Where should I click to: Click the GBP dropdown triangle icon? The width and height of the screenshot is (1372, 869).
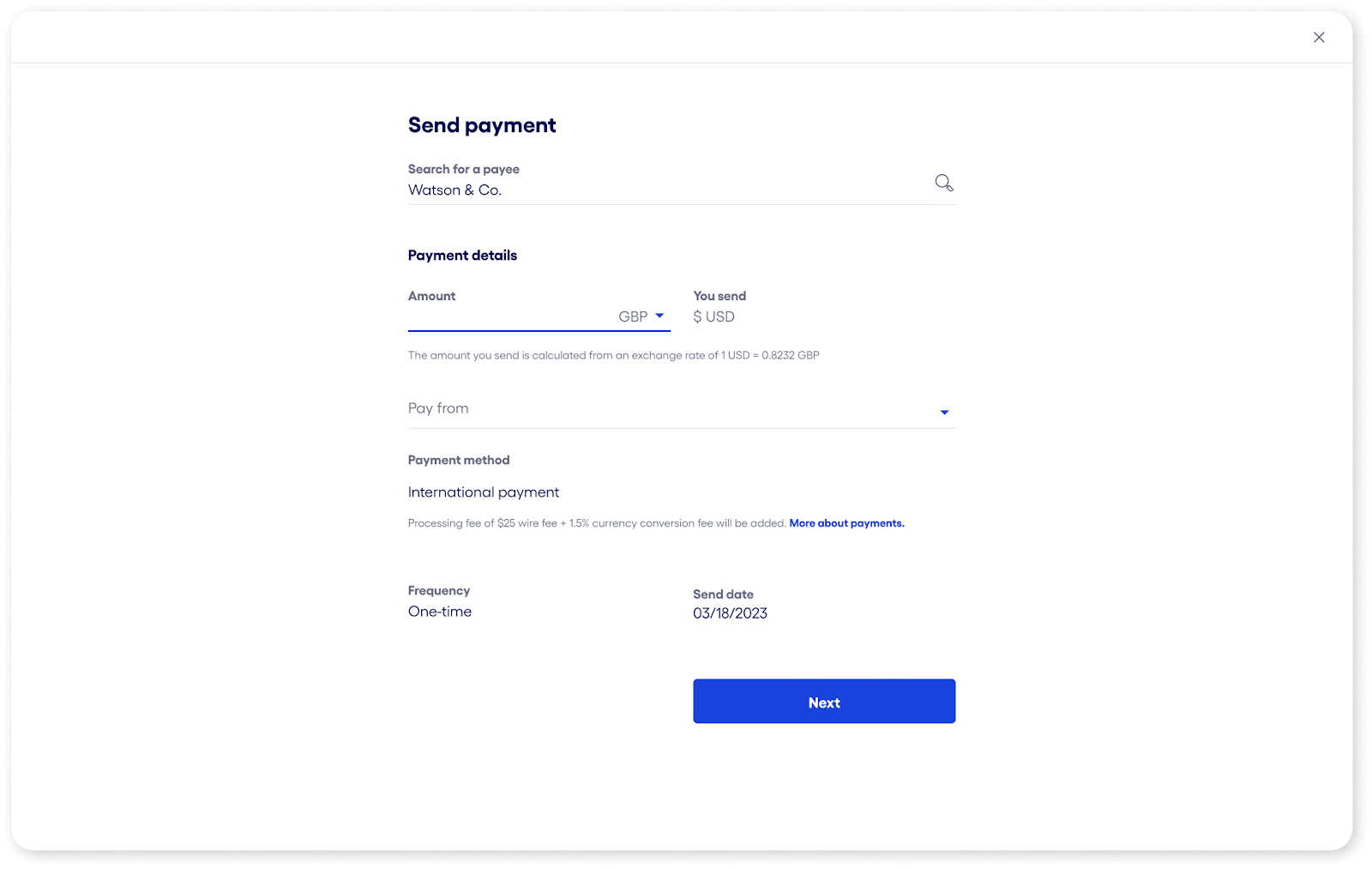tap(660, 316)
